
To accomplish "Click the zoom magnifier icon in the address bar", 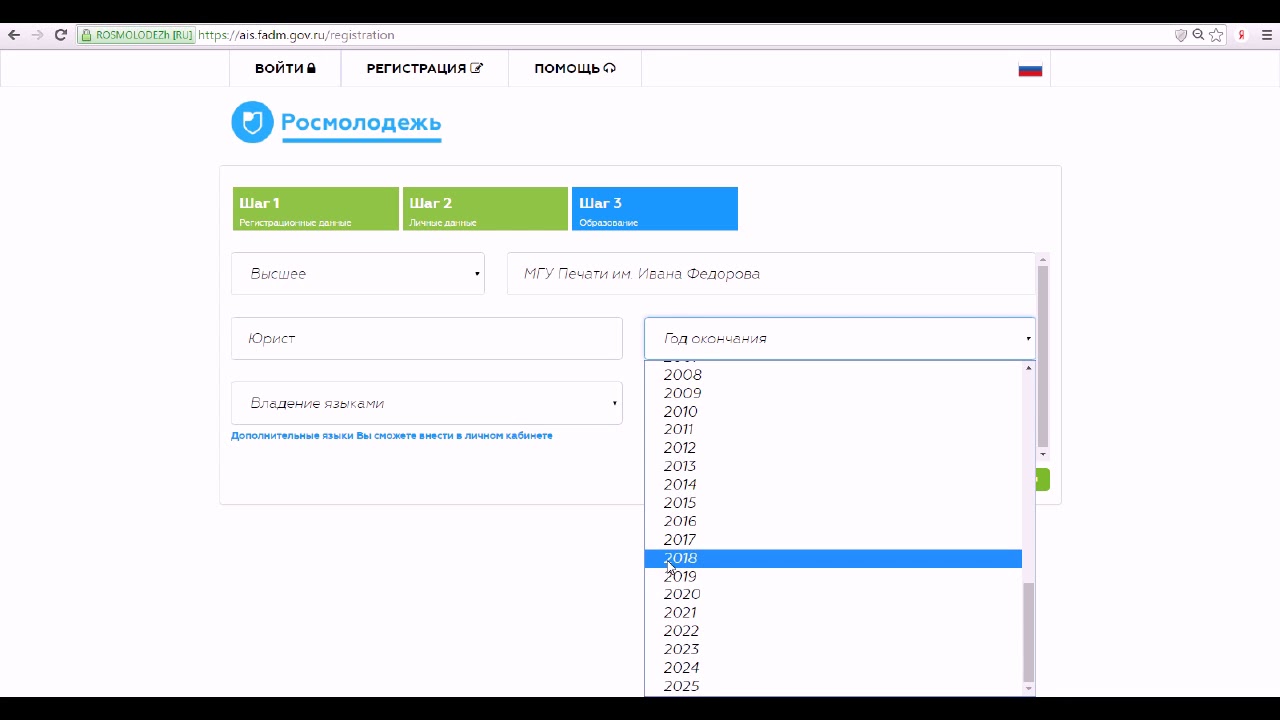I will 1198,35.
